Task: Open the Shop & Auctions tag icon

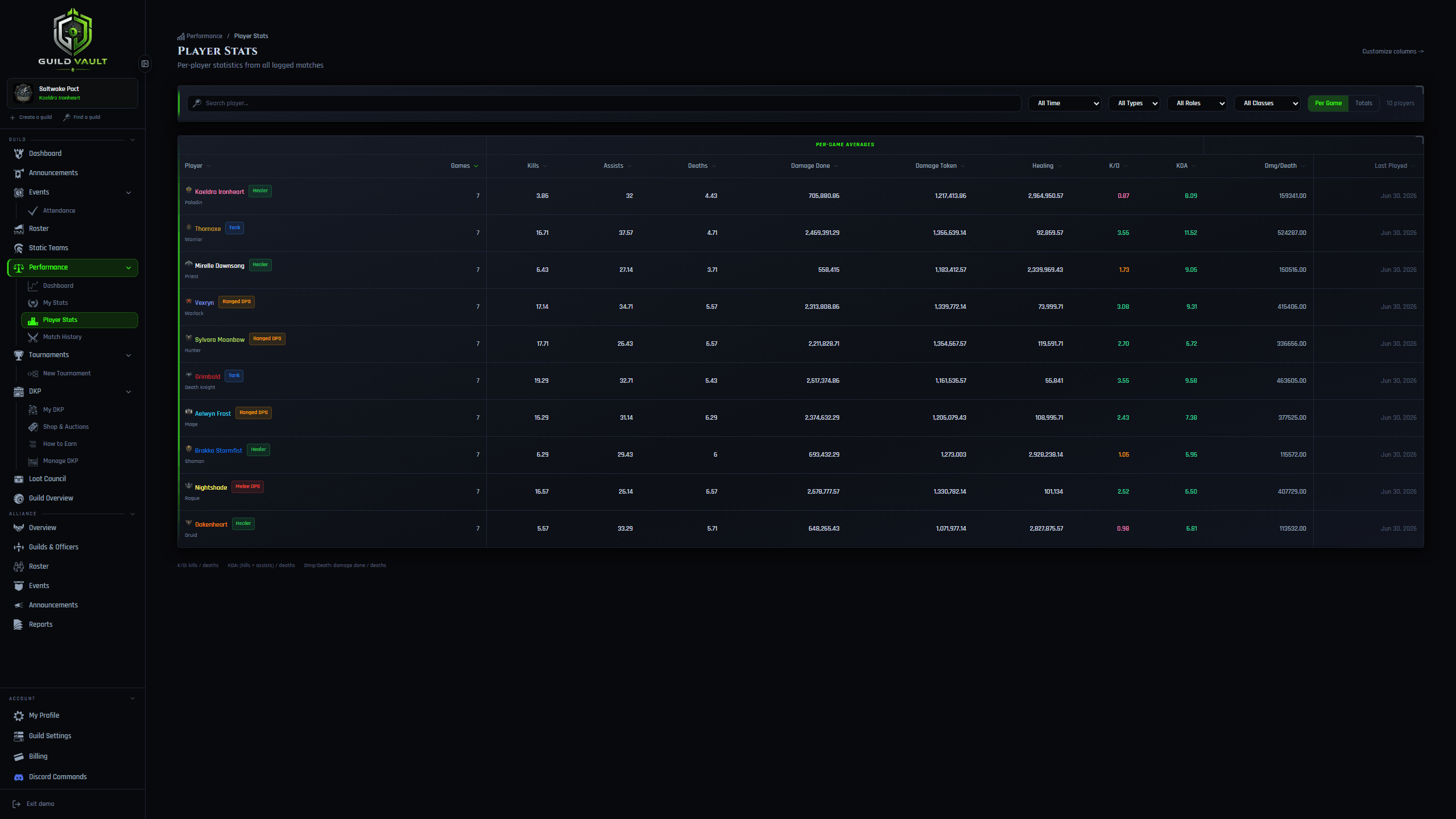Action: 33,427
